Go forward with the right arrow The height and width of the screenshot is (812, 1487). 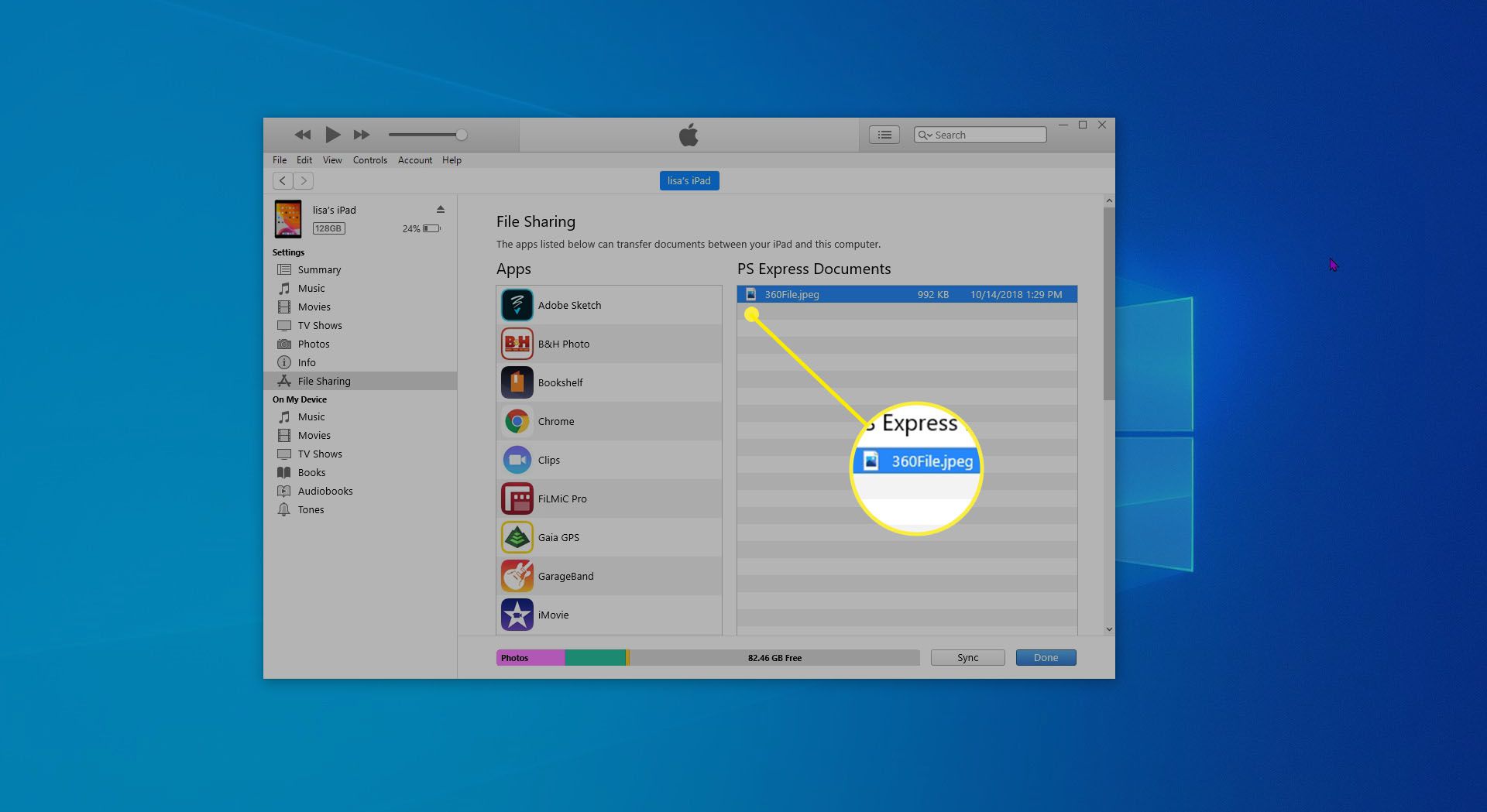304,180
